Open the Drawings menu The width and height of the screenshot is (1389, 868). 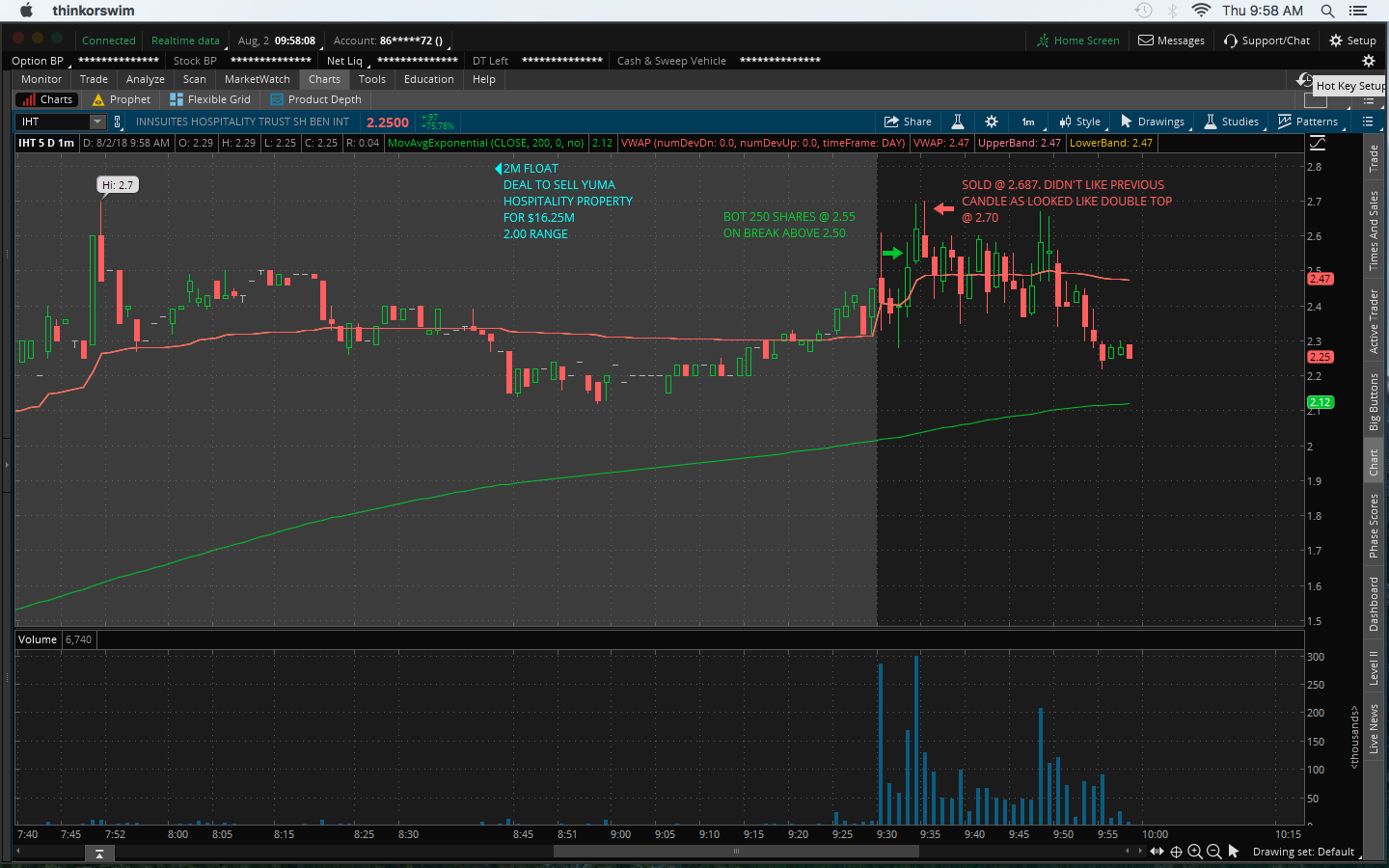pyautogui.click(x=1153, y=122)
